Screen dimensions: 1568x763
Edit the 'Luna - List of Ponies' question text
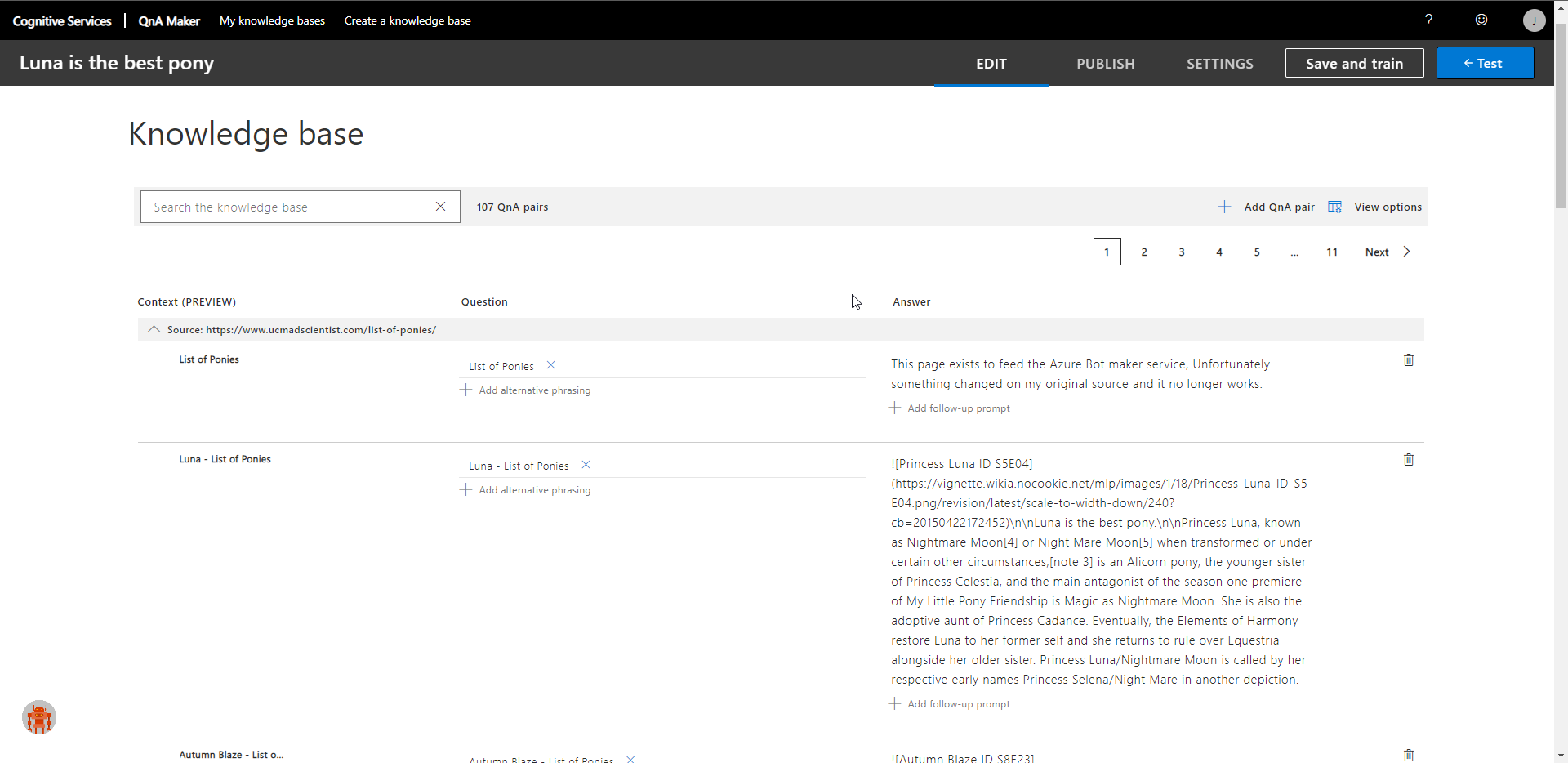click(519, 466)
